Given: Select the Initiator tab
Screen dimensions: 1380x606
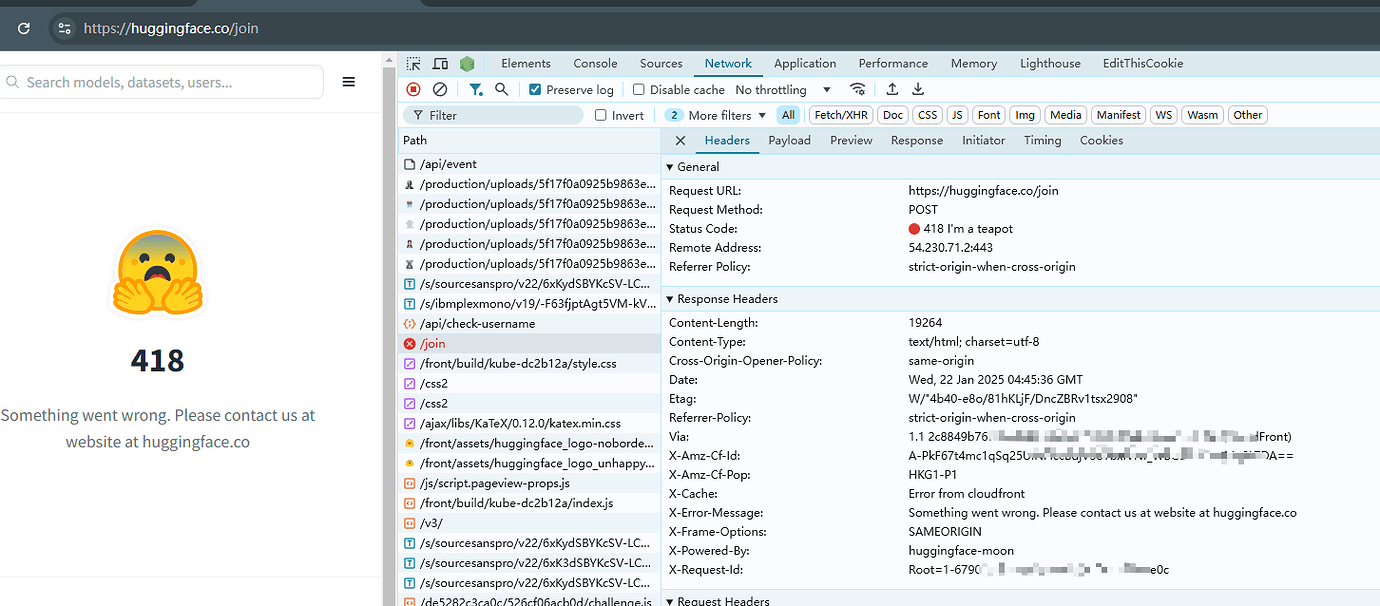Looking at the screenshot, I should tap(984, 141).
